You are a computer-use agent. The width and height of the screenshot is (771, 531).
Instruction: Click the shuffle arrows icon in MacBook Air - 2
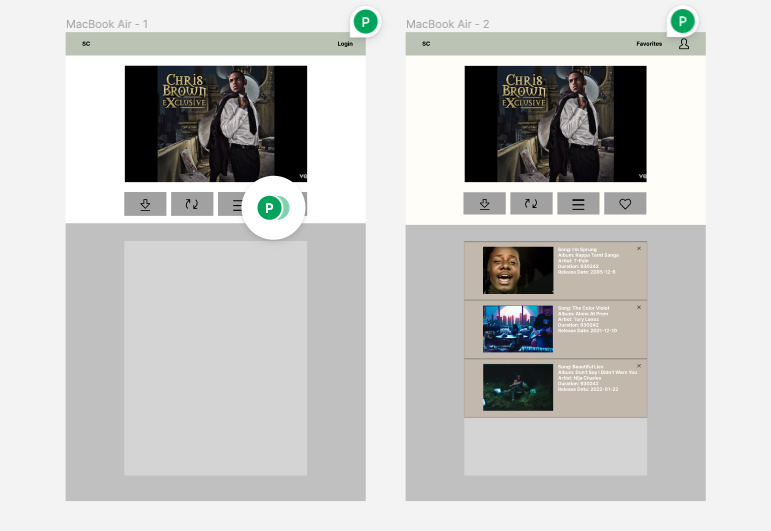[531, 204]
